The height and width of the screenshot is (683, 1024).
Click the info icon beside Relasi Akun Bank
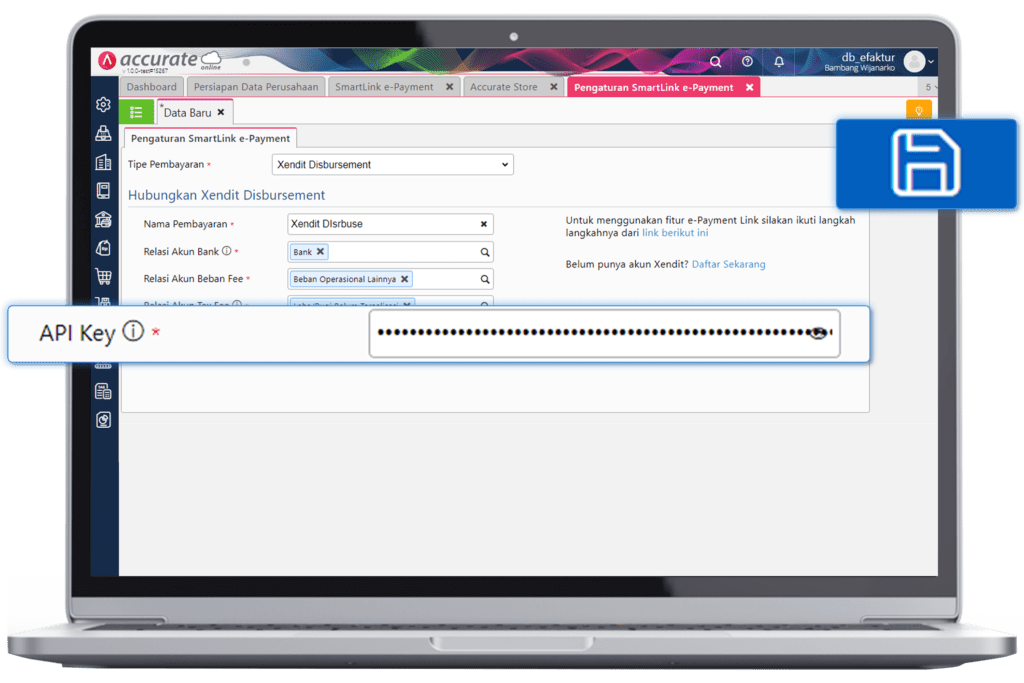click(227, 251)
